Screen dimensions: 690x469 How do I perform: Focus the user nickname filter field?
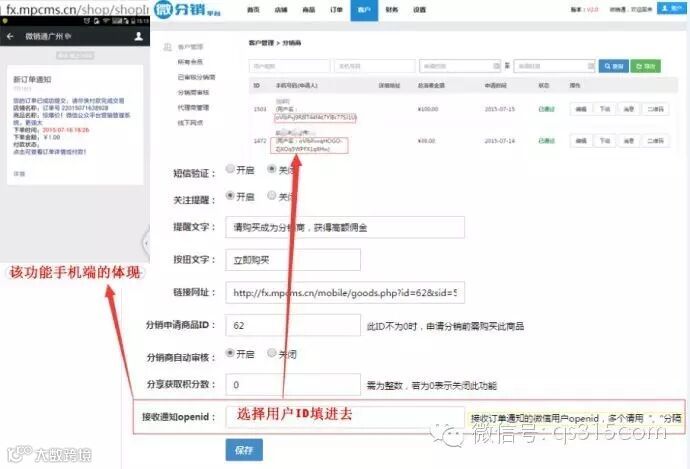click(x=289, y=66)
